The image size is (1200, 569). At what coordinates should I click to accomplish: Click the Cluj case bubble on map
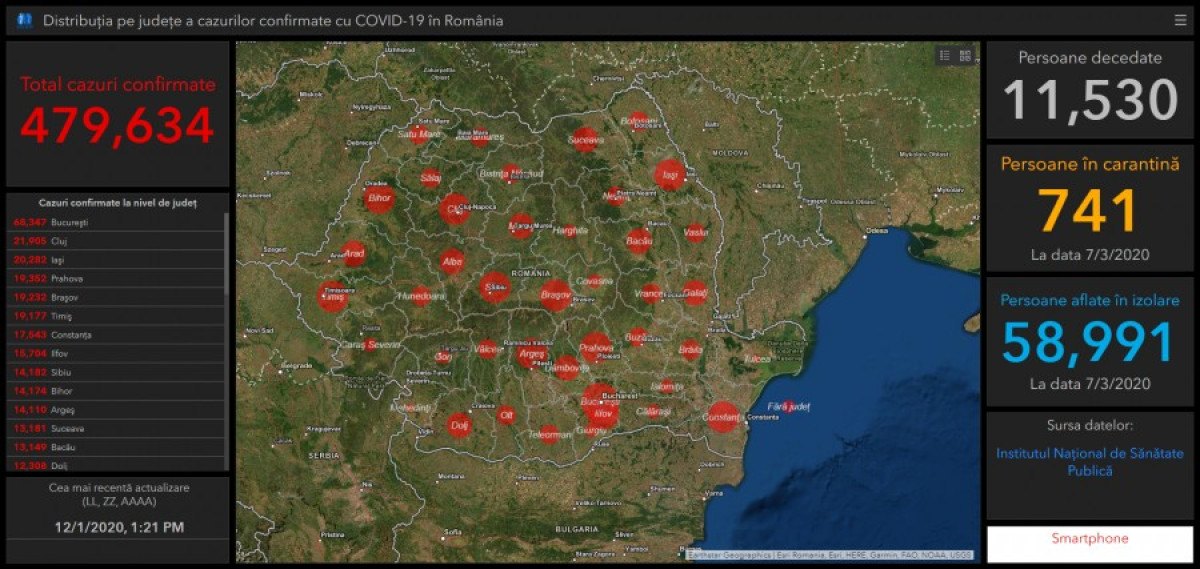point(454,209)
